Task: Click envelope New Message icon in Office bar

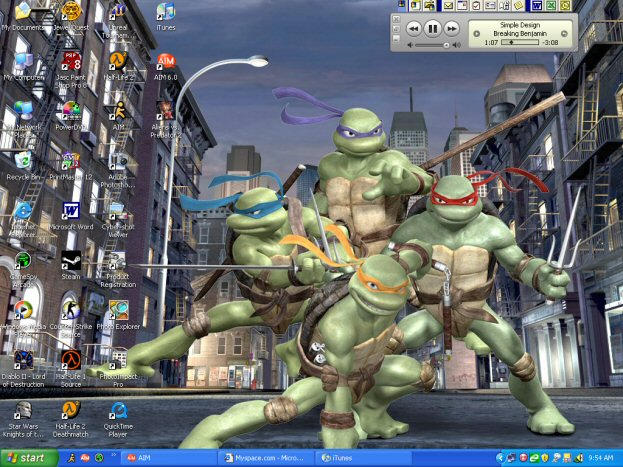Action: [449, 6]
